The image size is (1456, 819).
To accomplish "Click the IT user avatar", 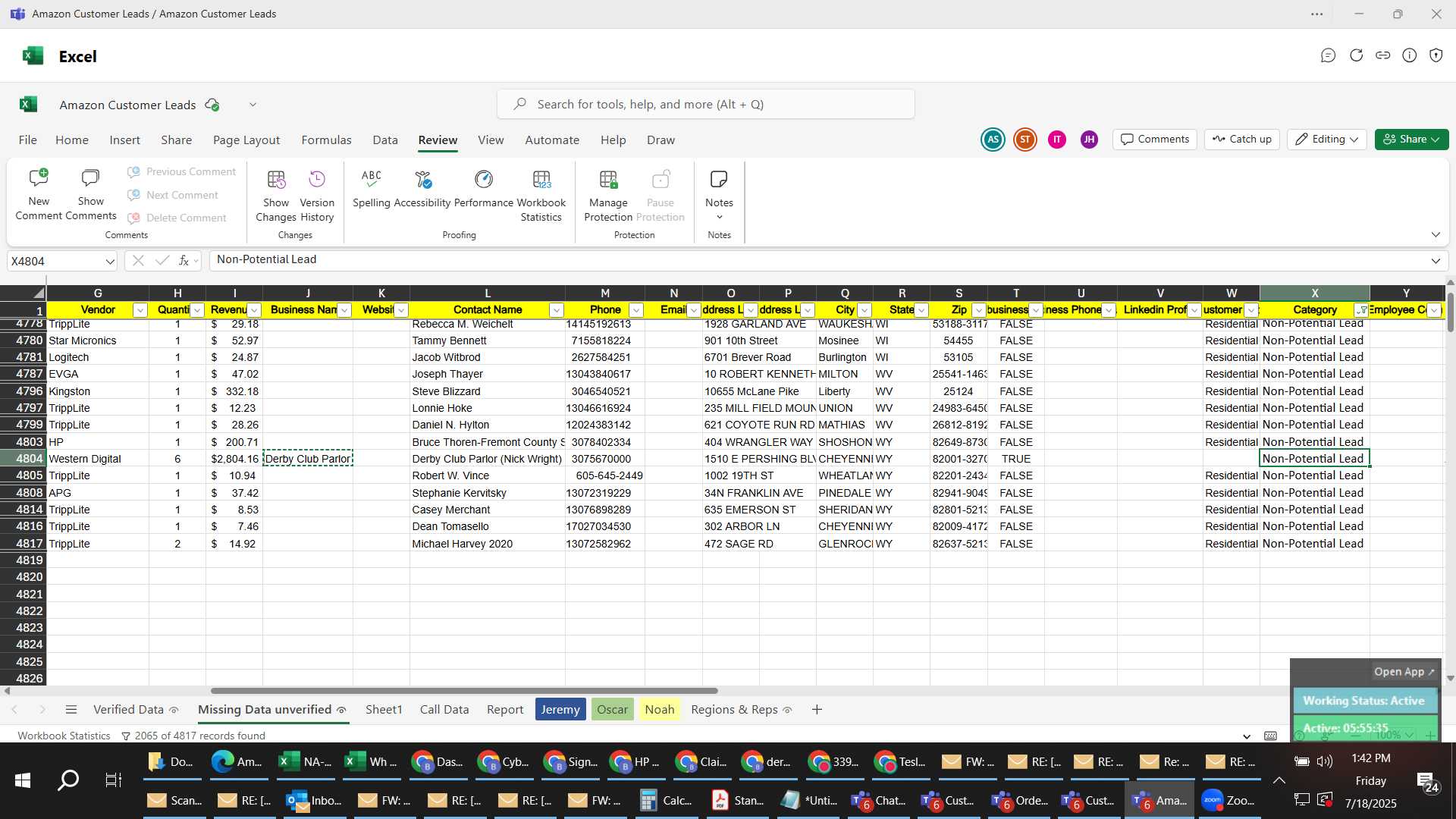I will [x=1056, y=140].
